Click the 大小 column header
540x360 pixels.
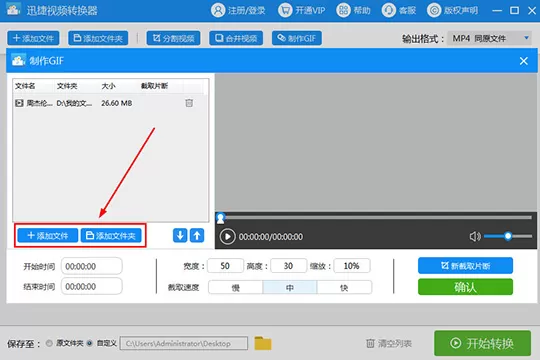click(108, 86)
